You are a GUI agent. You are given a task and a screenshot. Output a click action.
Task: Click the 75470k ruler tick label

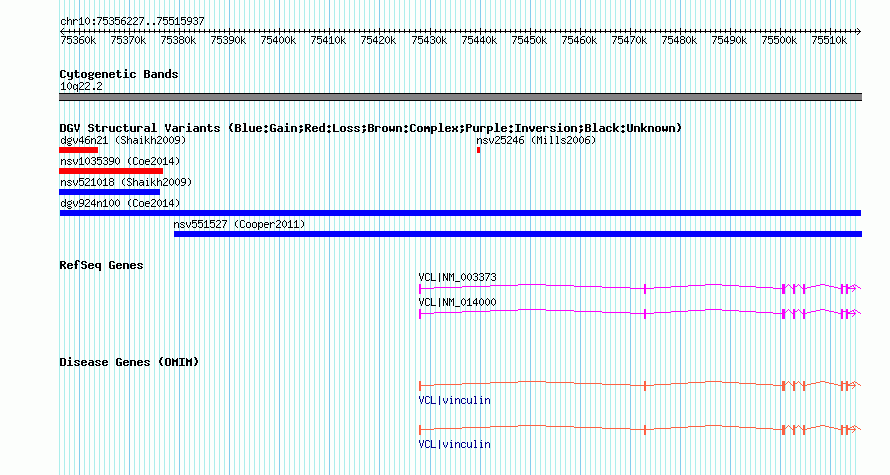629,40
